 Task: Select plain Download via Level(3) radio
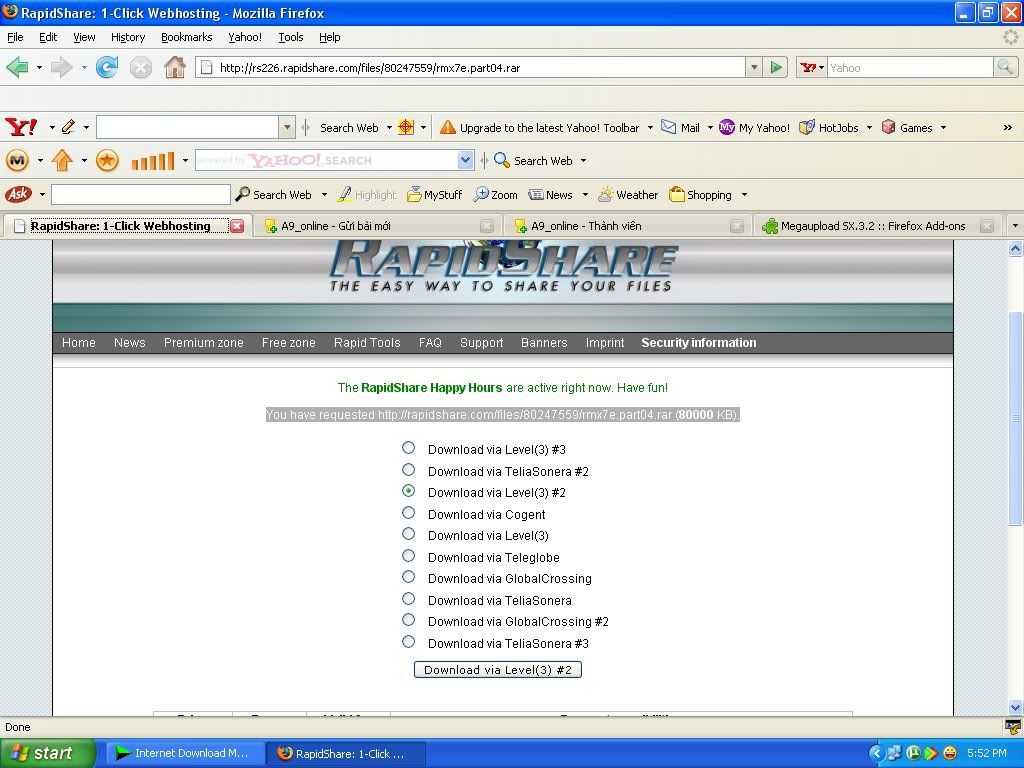pos(408,534)
